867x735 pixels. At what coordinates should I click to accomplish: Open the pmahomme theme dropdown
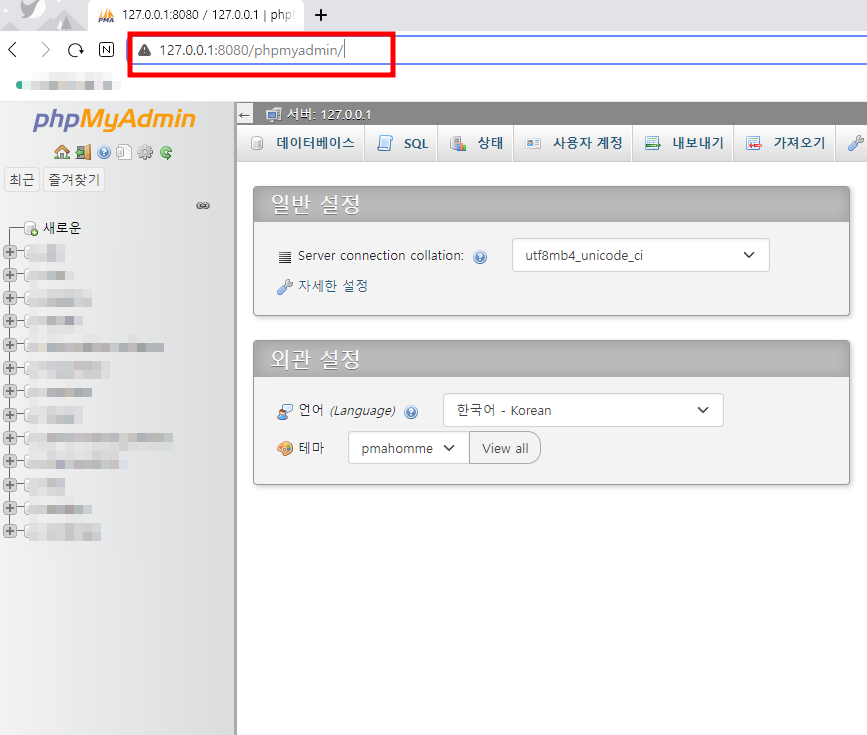tap(408, 448)
